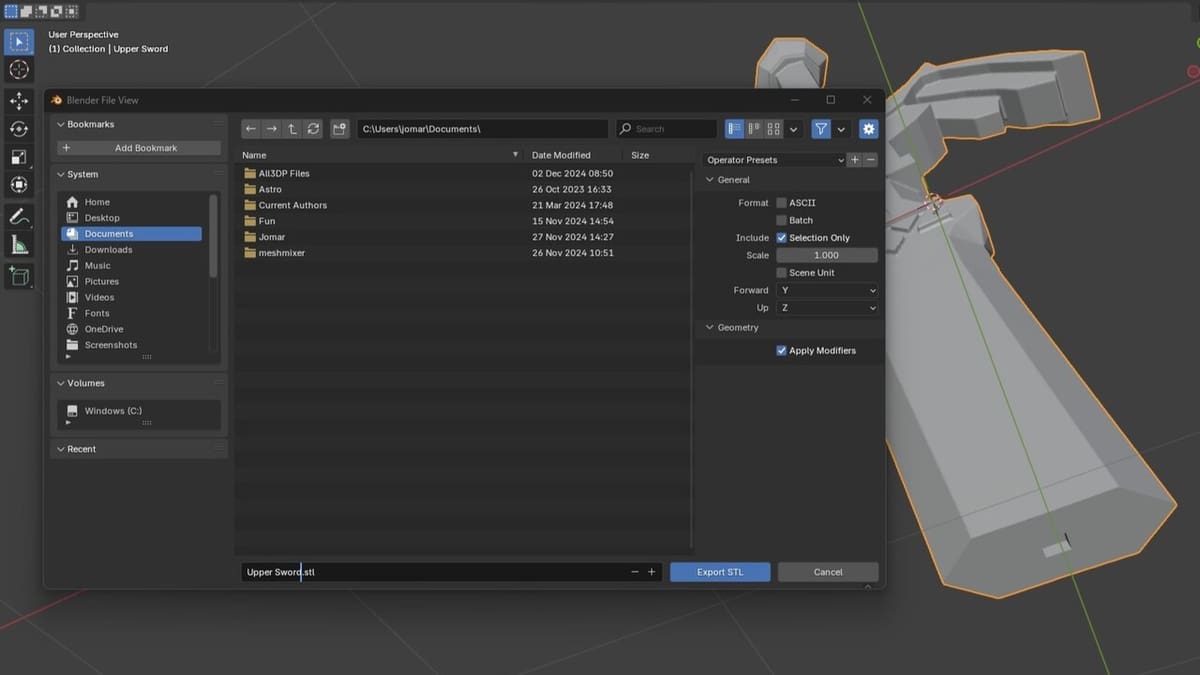Image resolution: width=1200 pixels, height=675 pixels.
Task: Click the intersect selection mode icon
Action: [71, 12]
